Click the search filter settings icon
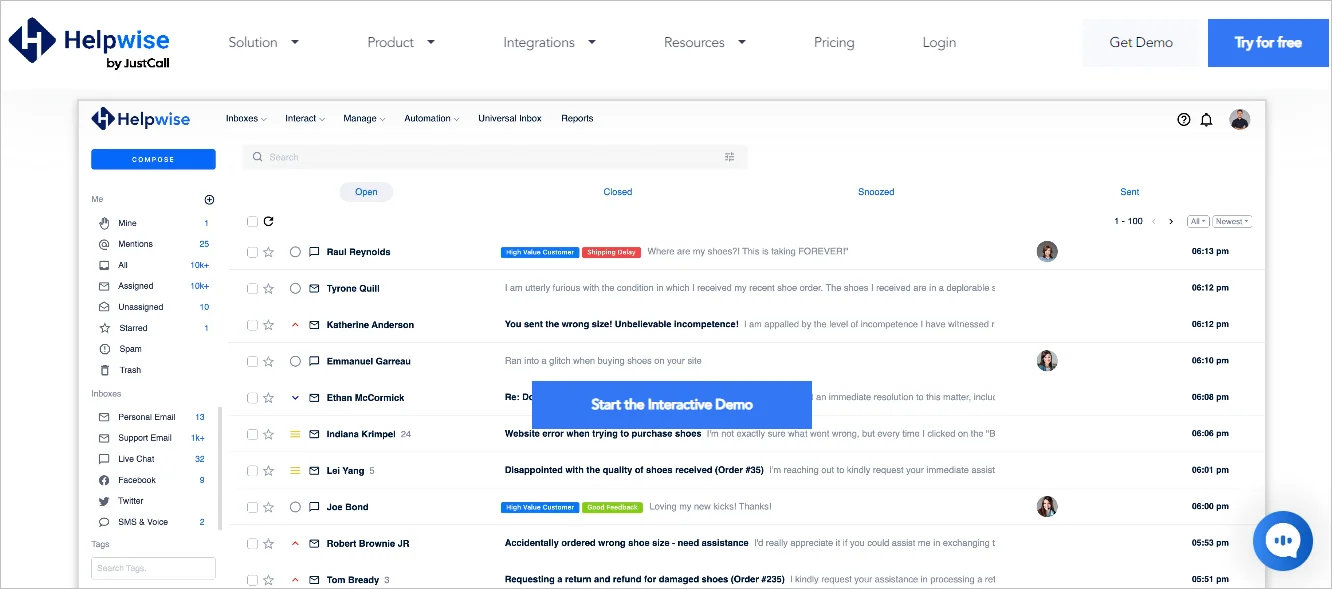The width and height of the screenshot is (1332, 589). 729,157
